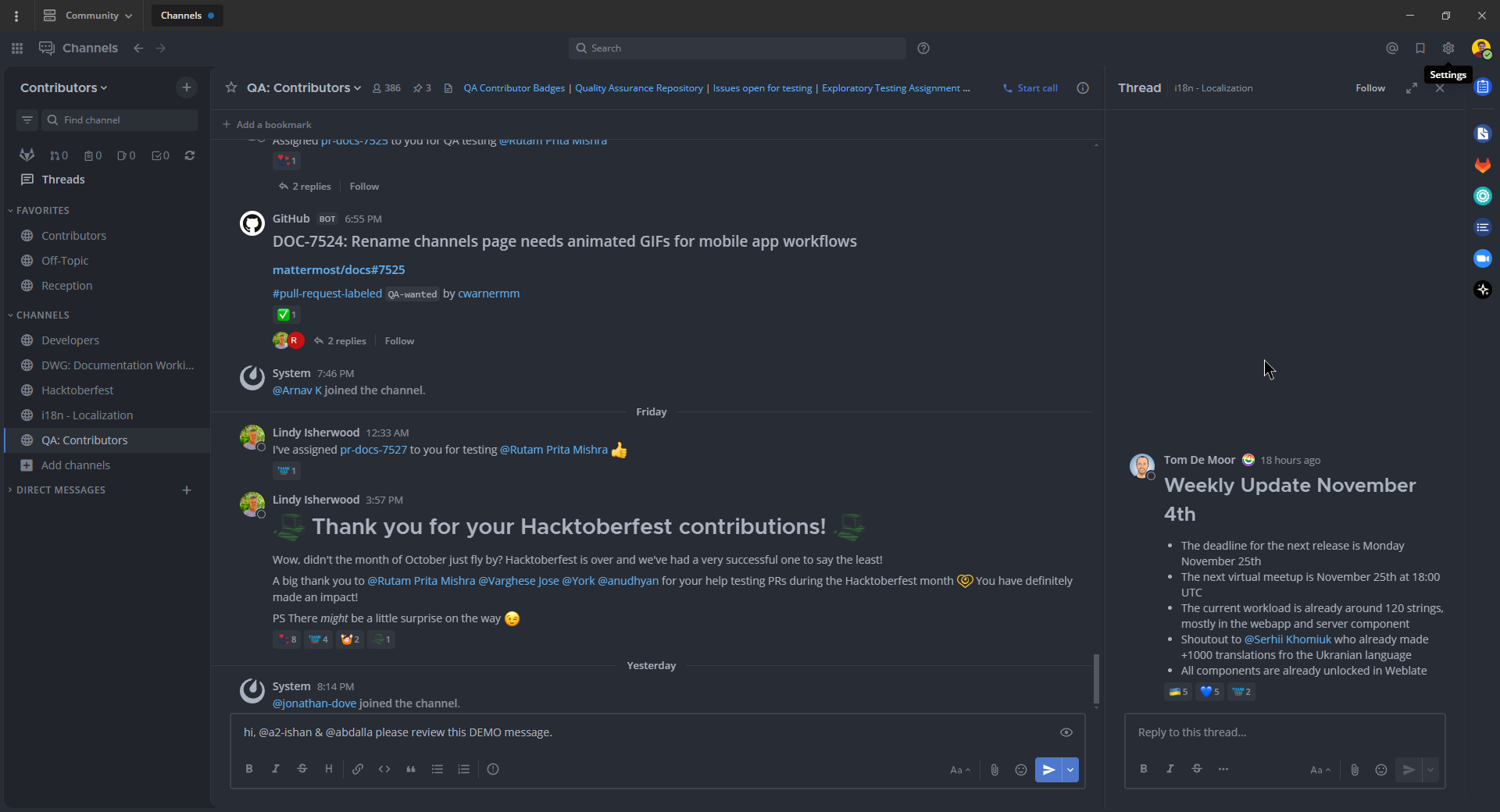Unfavorite the QA: Contributors channel star

(230, 87)
